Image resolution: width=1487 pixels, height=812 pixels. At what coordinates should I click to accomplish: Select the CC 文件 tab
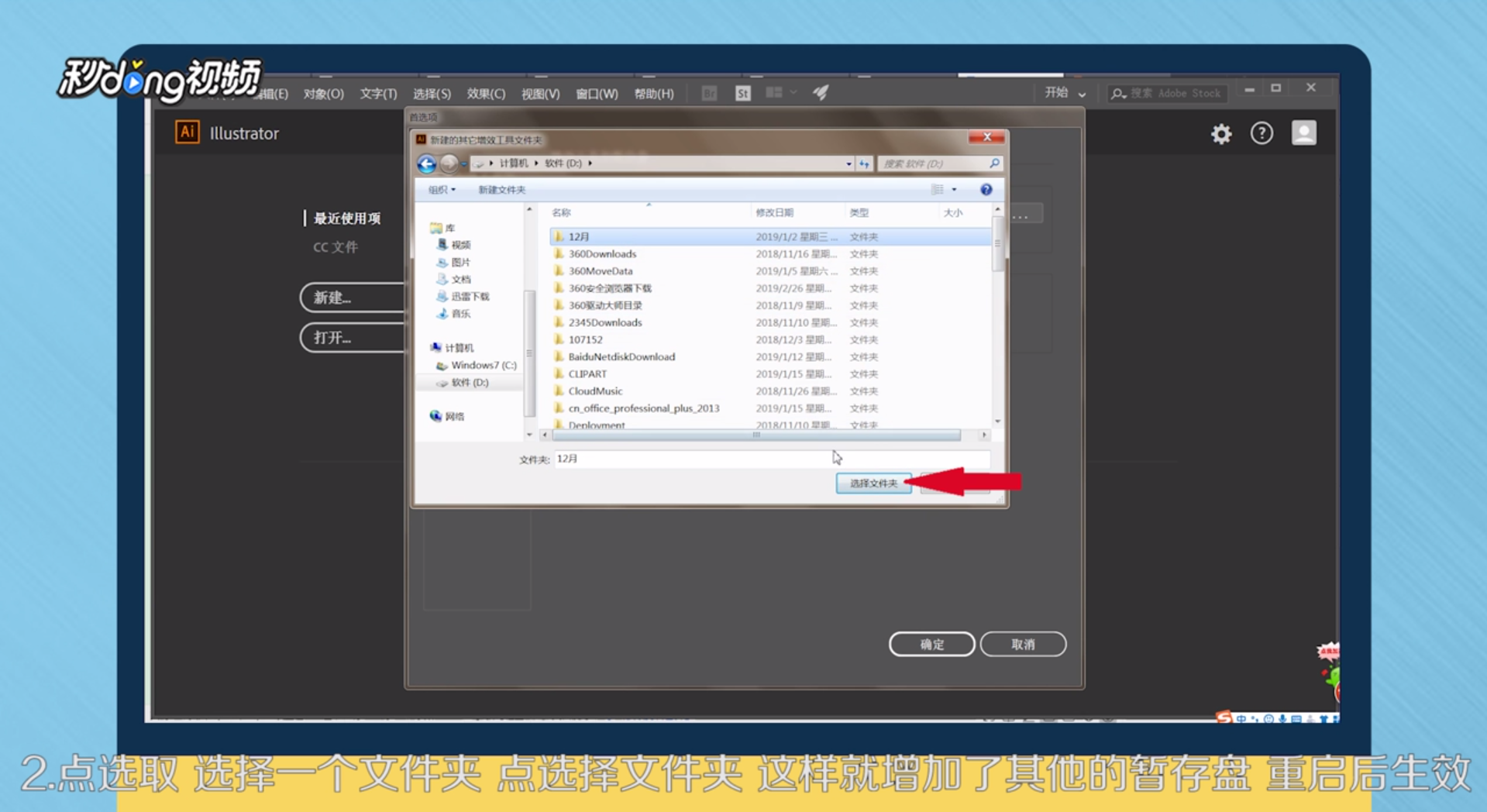335,247
